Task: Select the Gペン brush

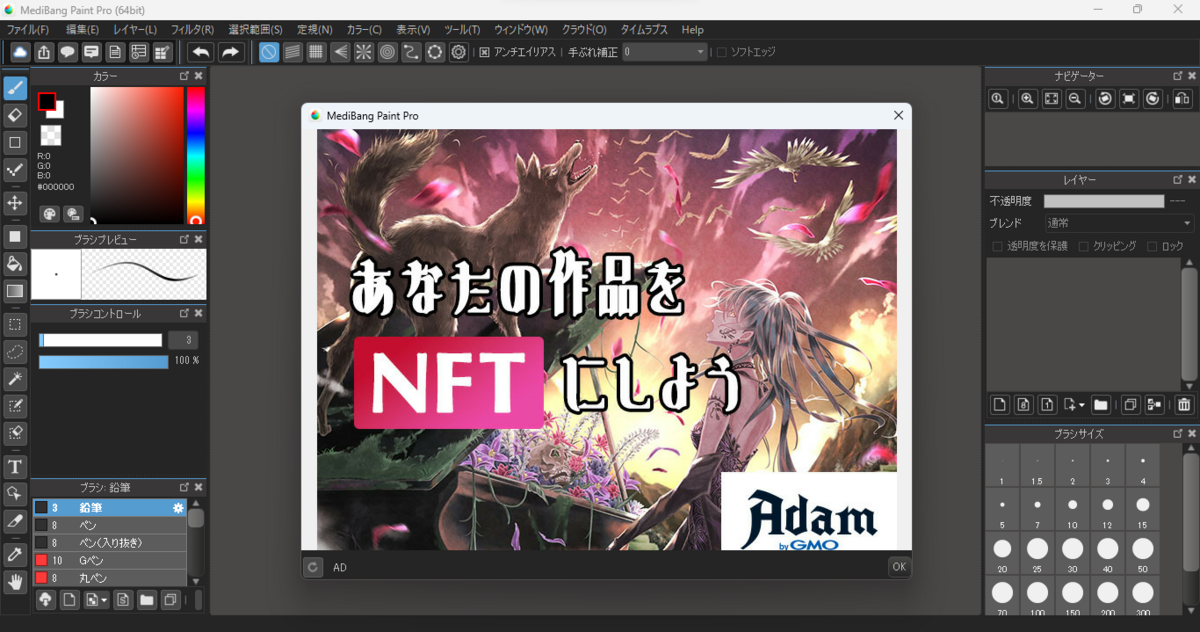Action: tap(110, 560)
